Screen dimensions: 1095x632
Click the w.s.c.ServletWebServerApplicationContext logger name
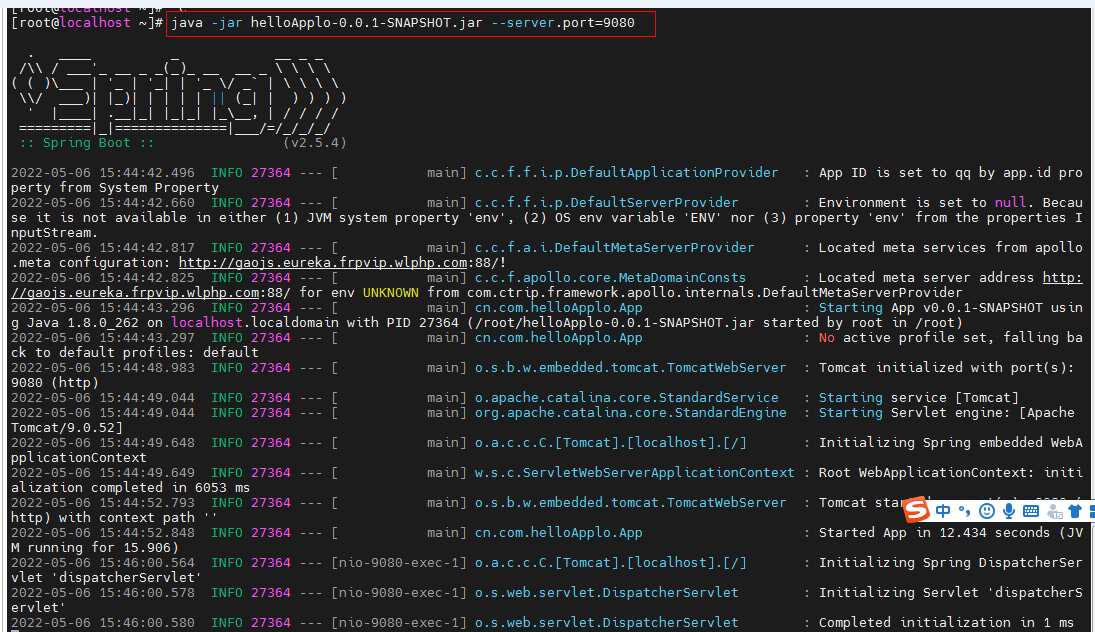coord(635,473)
